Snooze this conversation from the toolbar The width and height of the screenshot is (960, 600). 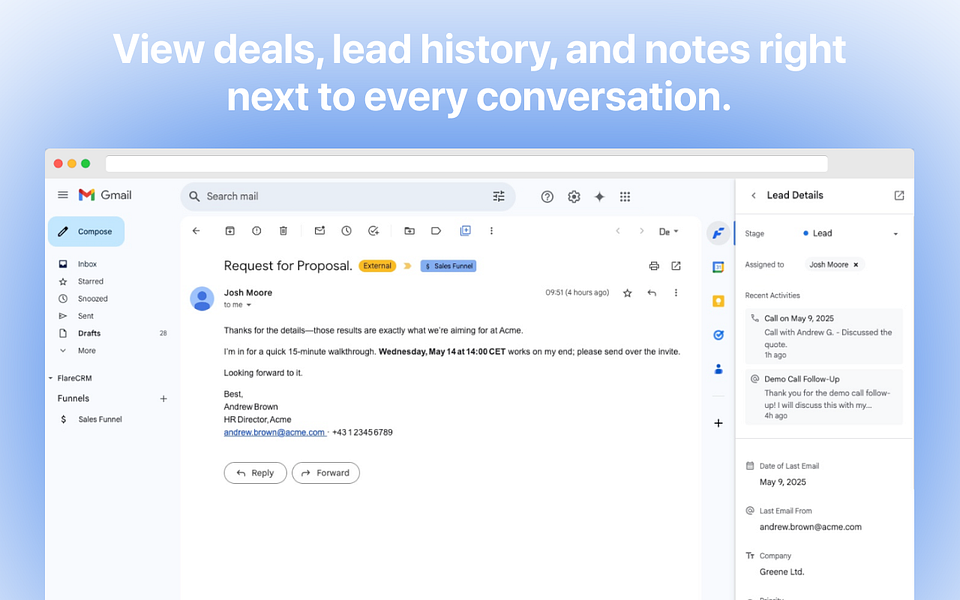[x=347, y=231]
